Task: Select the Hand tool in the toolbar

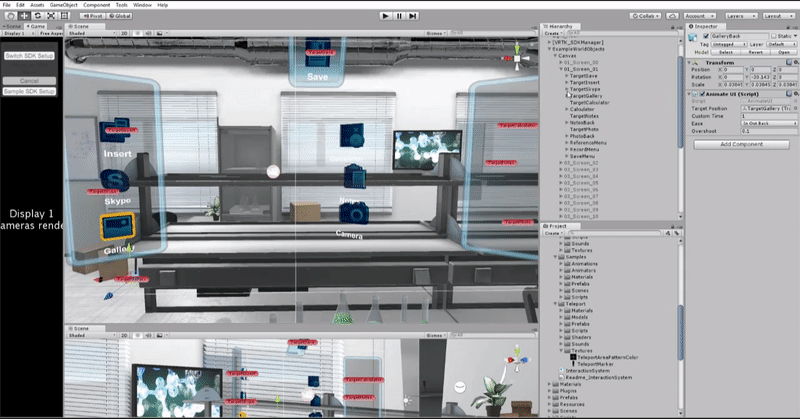Action: point(11,16)
